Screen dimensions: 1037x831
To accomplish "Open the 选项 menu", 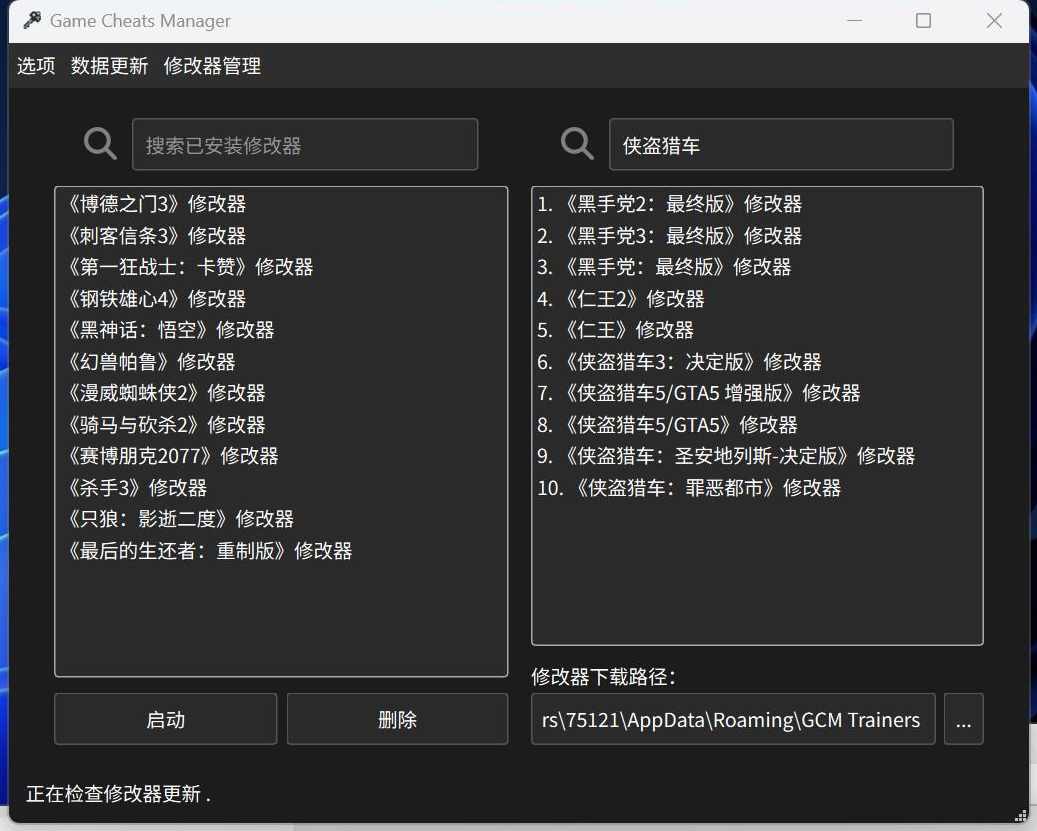I will point(35,66).
